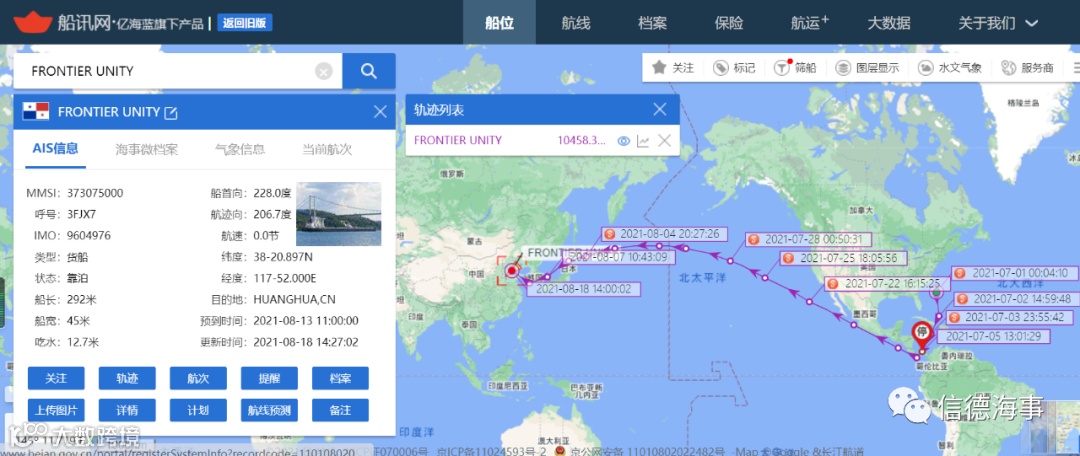Click the red 停 stop marker

[922, 335]
